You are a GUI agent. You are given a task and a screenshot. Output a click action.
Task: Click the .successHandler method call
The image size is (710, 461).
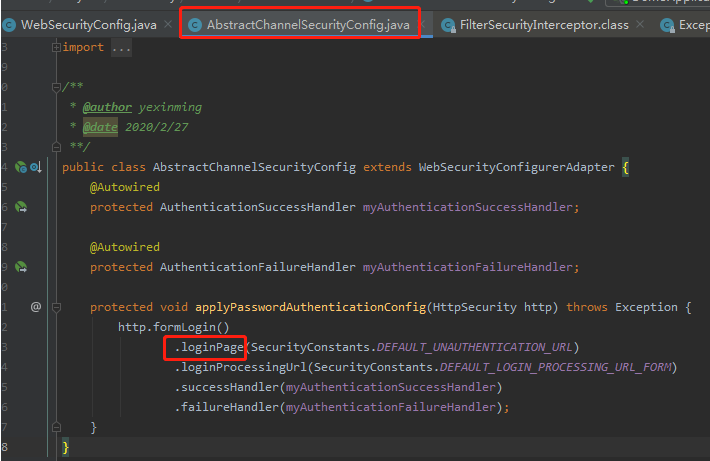[227, 387]
